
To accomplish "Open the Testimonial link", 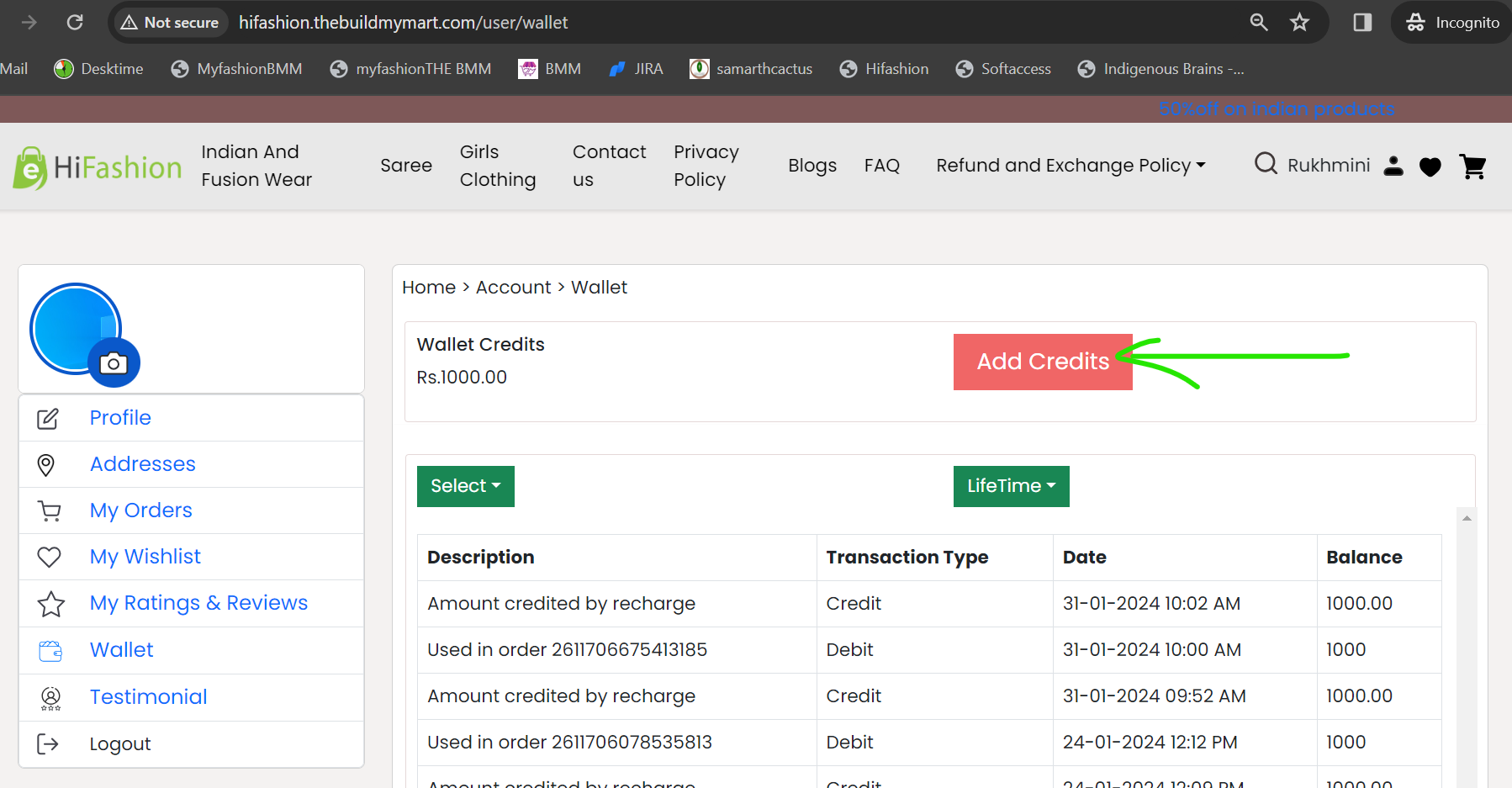I will point(149,697).
